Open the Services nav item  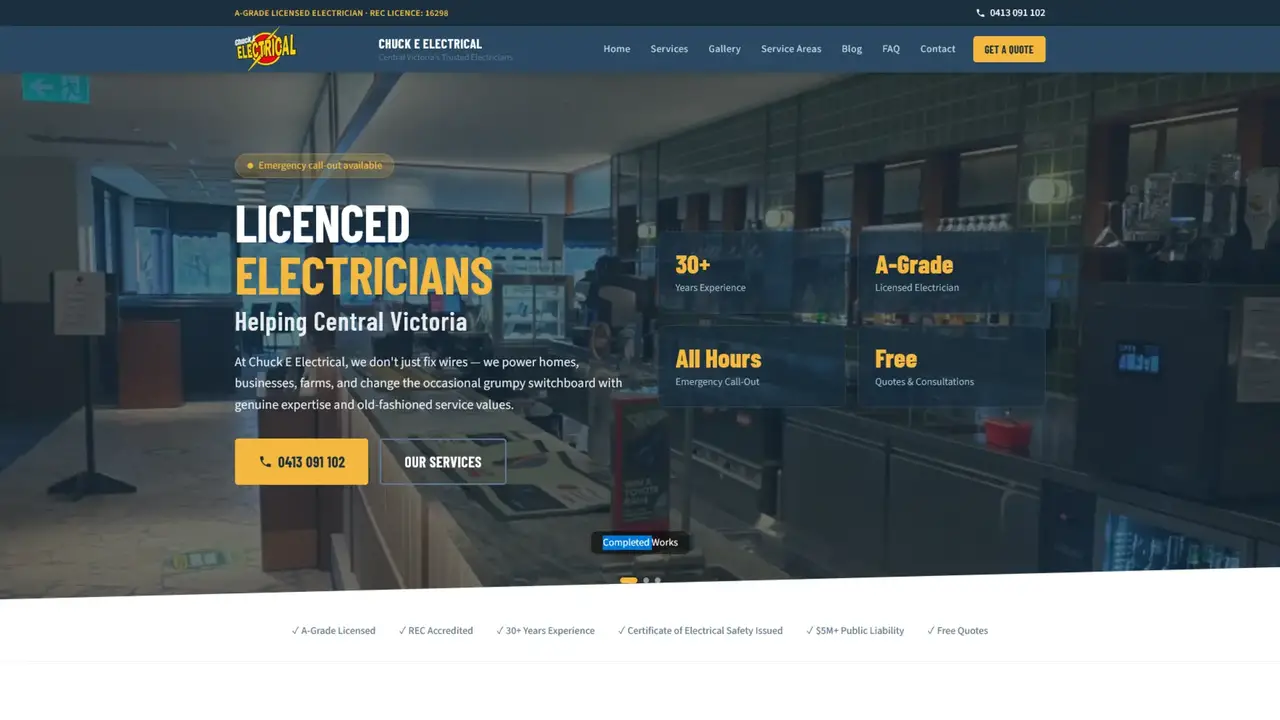click(669, 49)
